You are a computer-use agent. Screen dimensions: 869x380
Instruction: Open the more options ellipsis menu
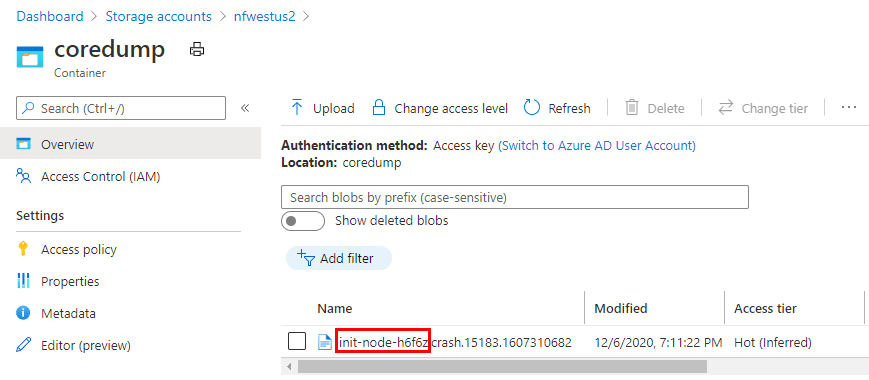point(848,107)
